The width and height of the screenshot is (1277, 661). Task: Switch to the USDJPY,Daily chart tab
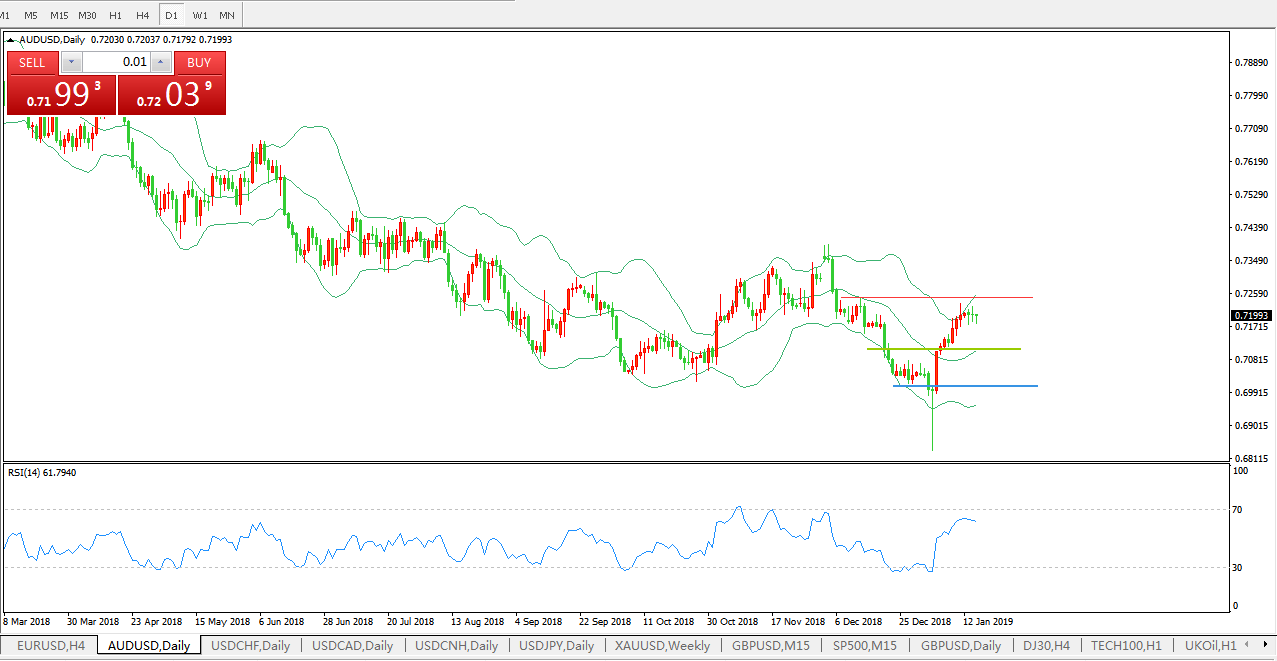coord(556,646)
